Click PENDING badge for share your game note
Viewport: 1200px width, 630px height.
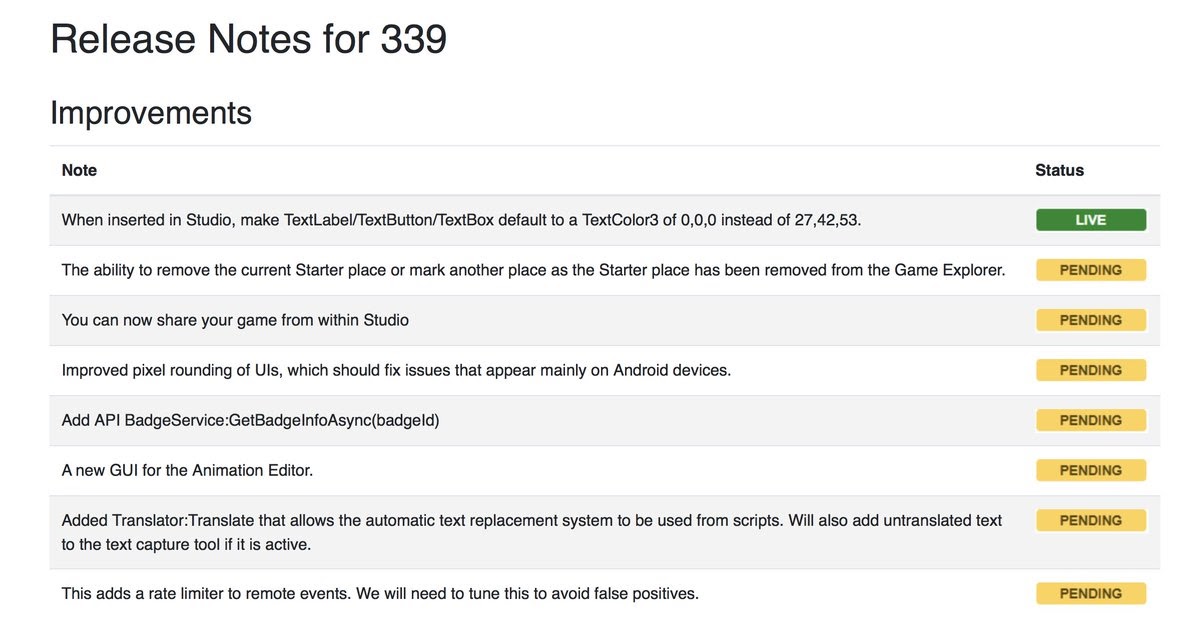point(1090,320)
